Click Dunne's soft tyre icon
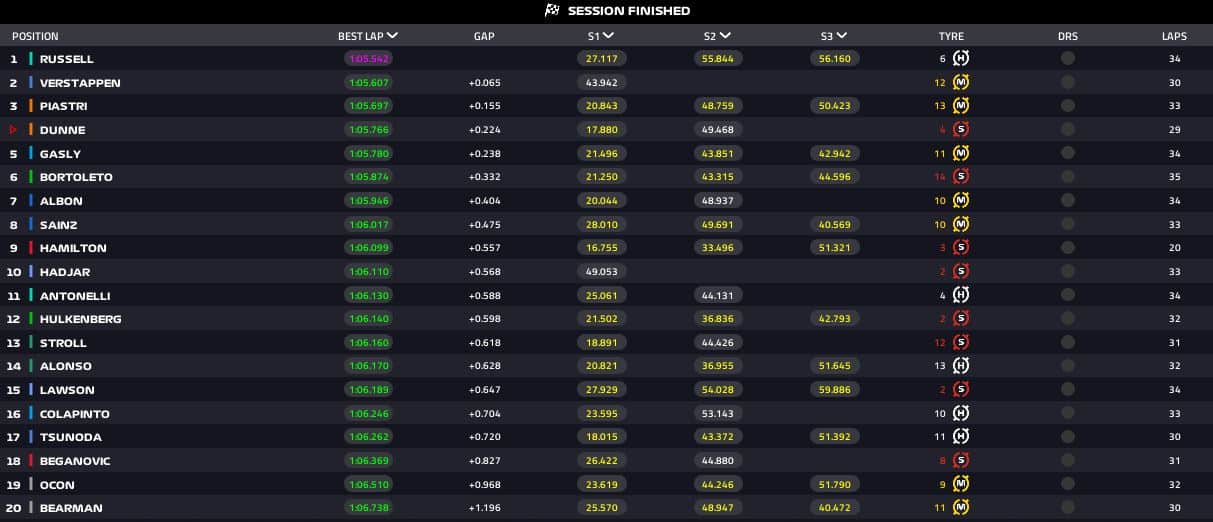The width and height of the screenshot is (1213, 522). tap(961, 130)
